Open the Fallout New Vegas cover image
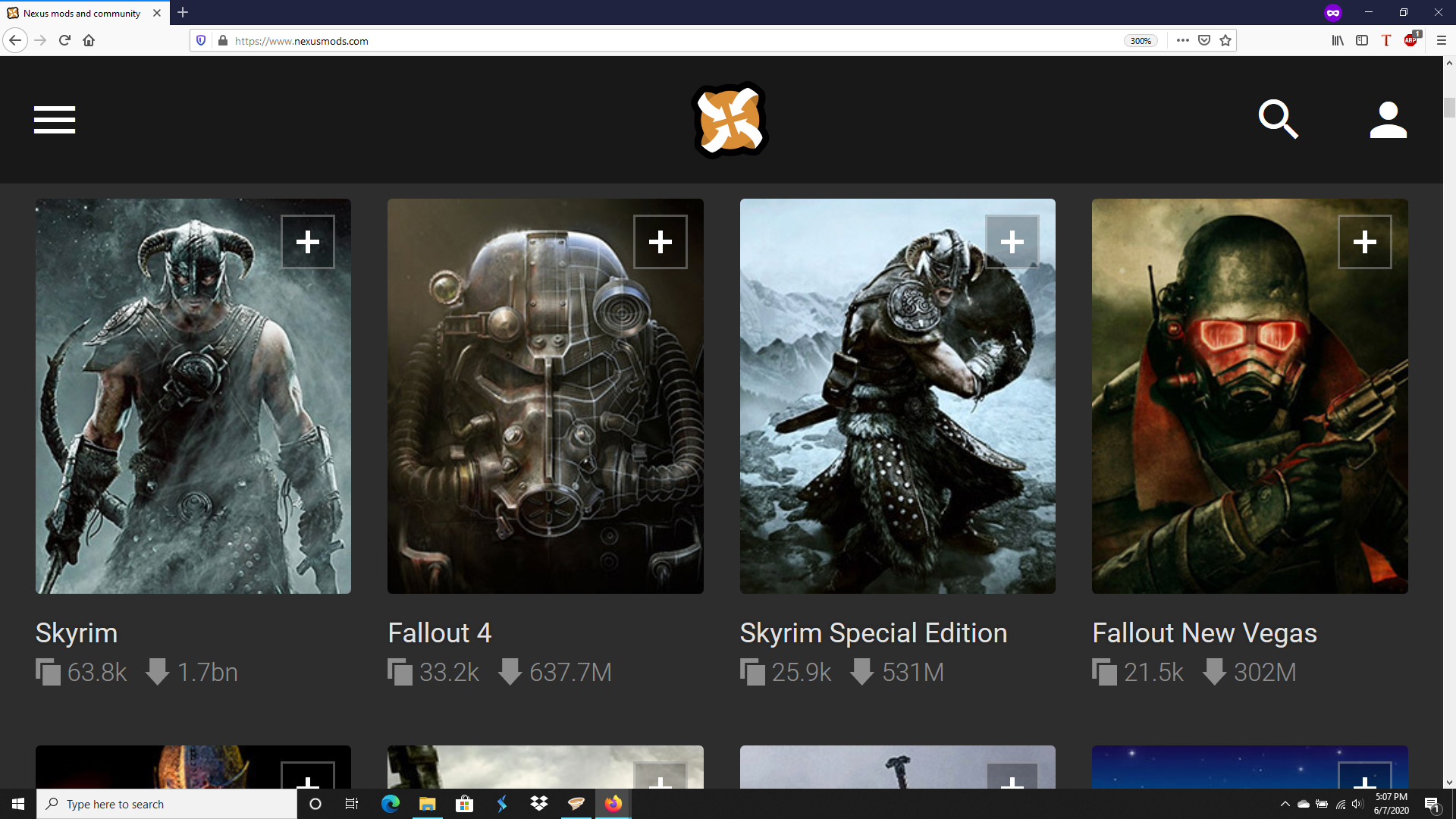This screenshot has width=1456, height=819. 1250,396
